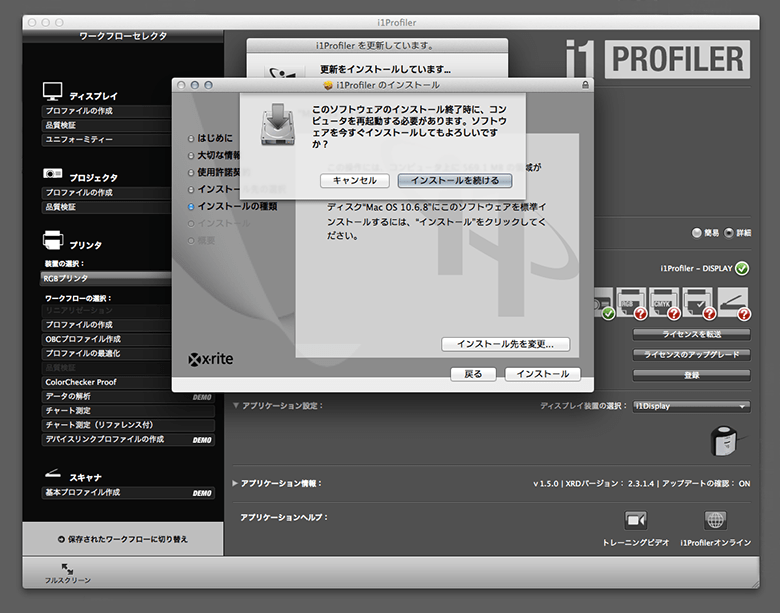Screen dimensions: 780x613
Task: Select データの解析 workflow
Action: (x=128, y=397)
